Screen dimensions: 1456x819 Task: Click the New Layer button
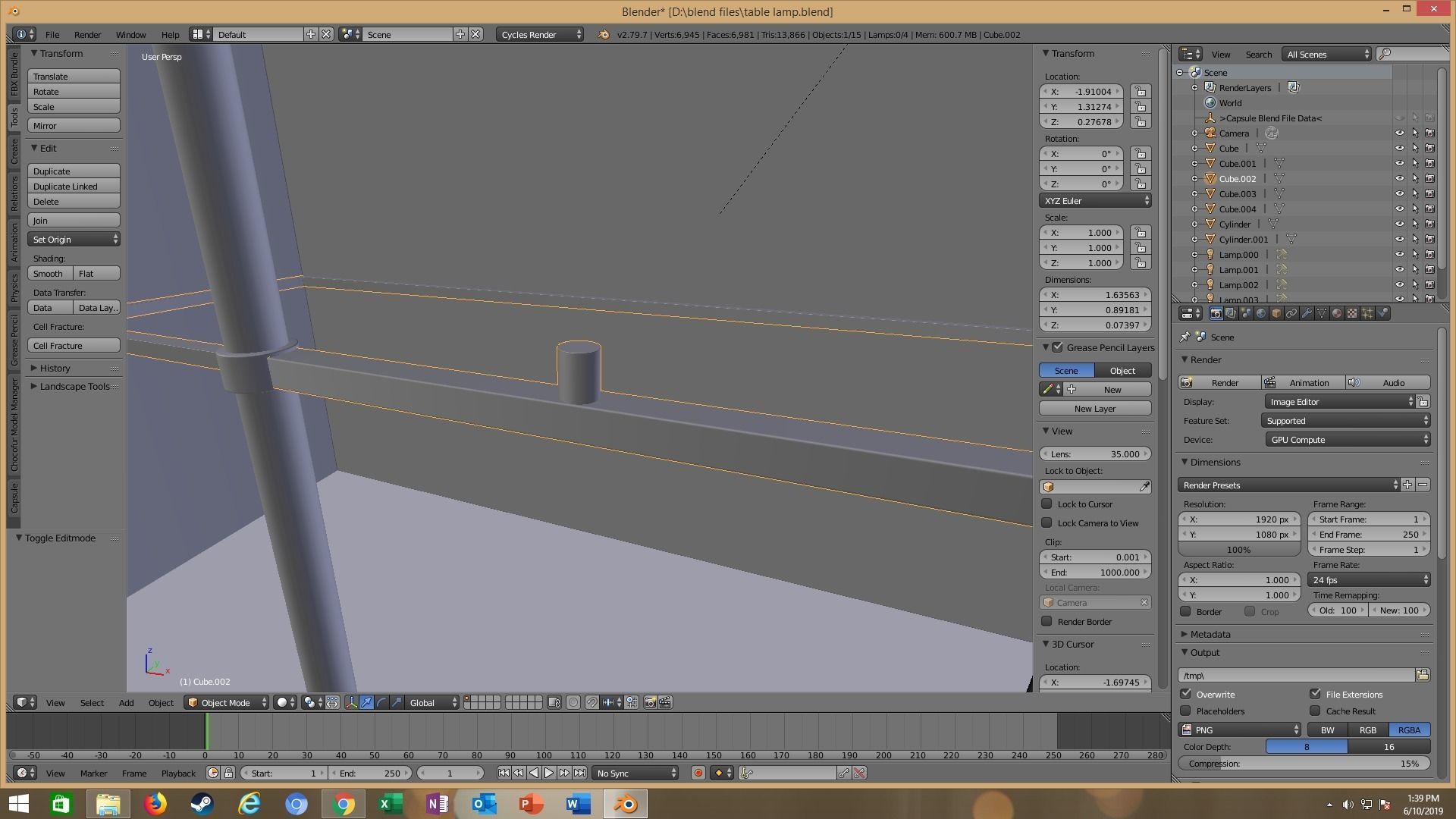tap(1095, 409)
